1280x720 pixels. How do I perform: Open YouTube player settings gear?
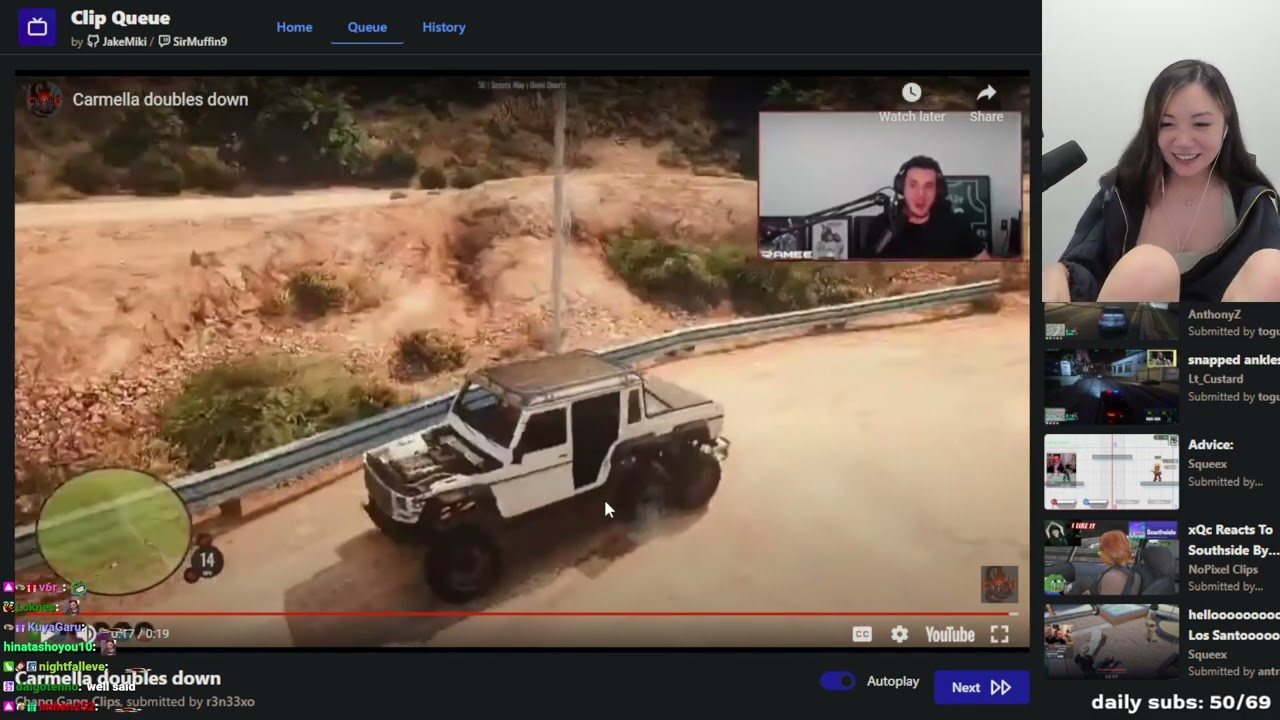click(900, 634)
